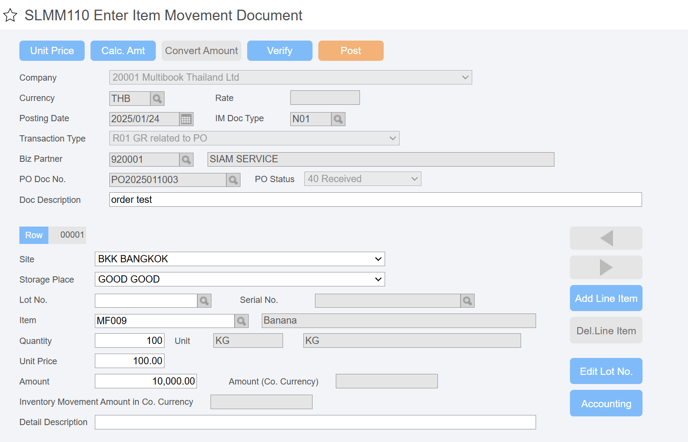Viewport: 688px width, 442px height.
Task: Search IM Doc Type lookup icon
Action: [338, 119]
